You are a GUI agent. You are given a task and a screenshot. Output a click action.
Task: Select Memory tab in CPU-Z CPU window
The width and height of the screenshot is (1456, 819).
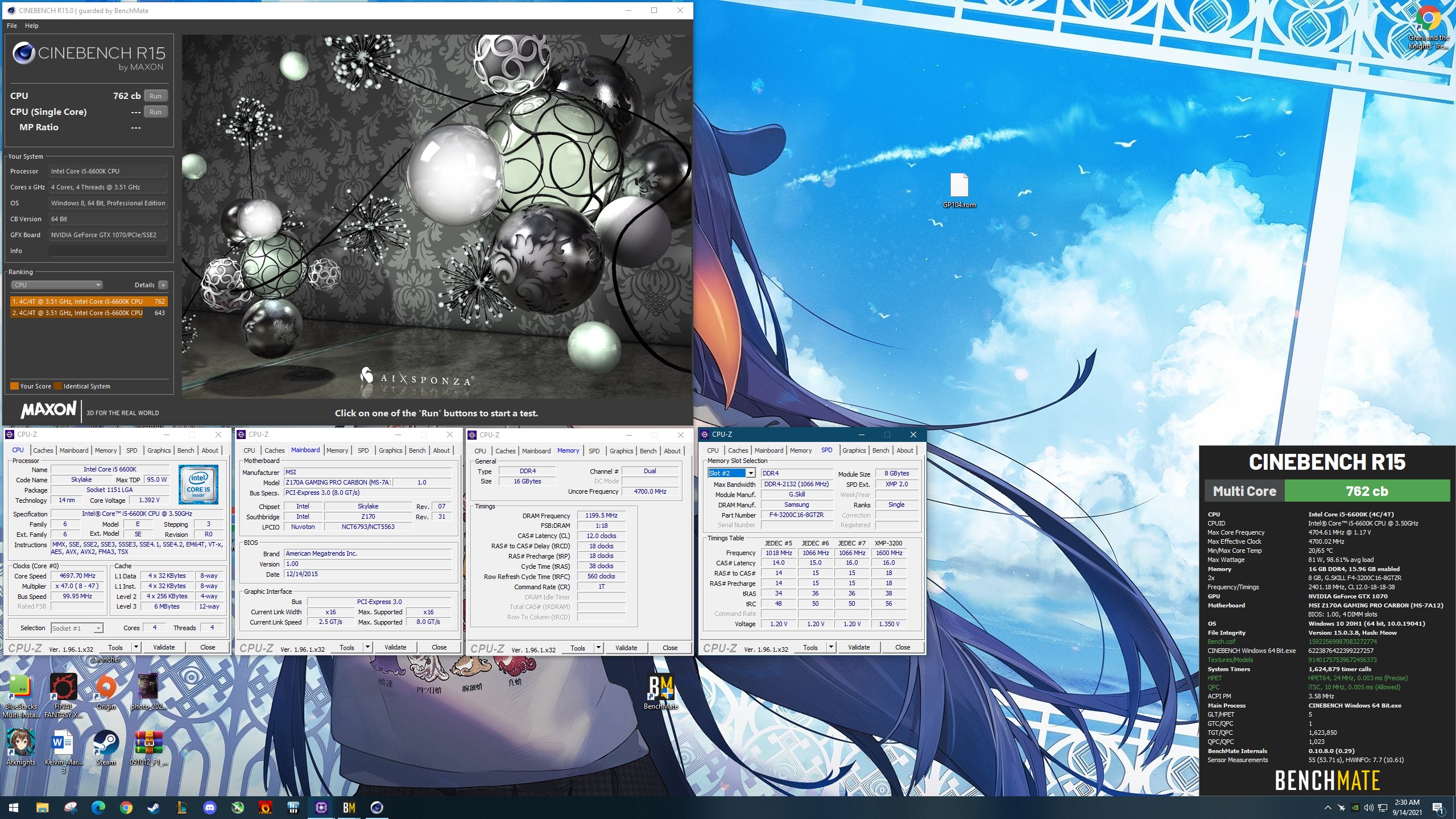(x=106, y=450)
